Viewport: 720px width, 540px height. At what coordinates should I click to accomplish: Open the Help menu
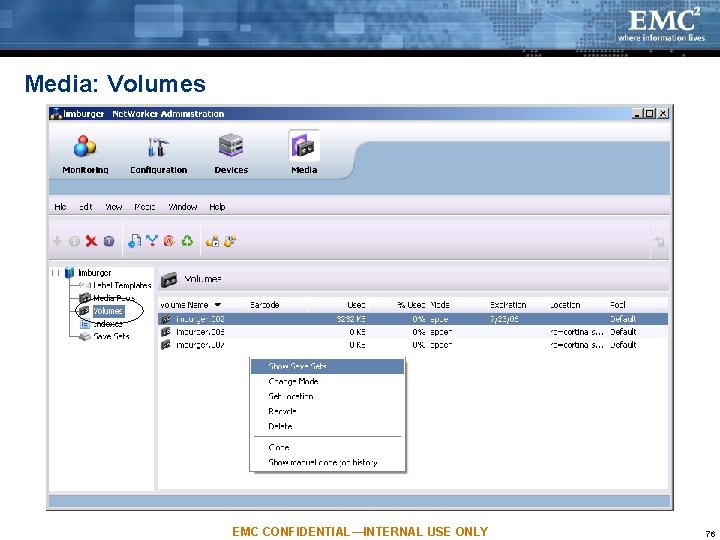pos(217,207)
